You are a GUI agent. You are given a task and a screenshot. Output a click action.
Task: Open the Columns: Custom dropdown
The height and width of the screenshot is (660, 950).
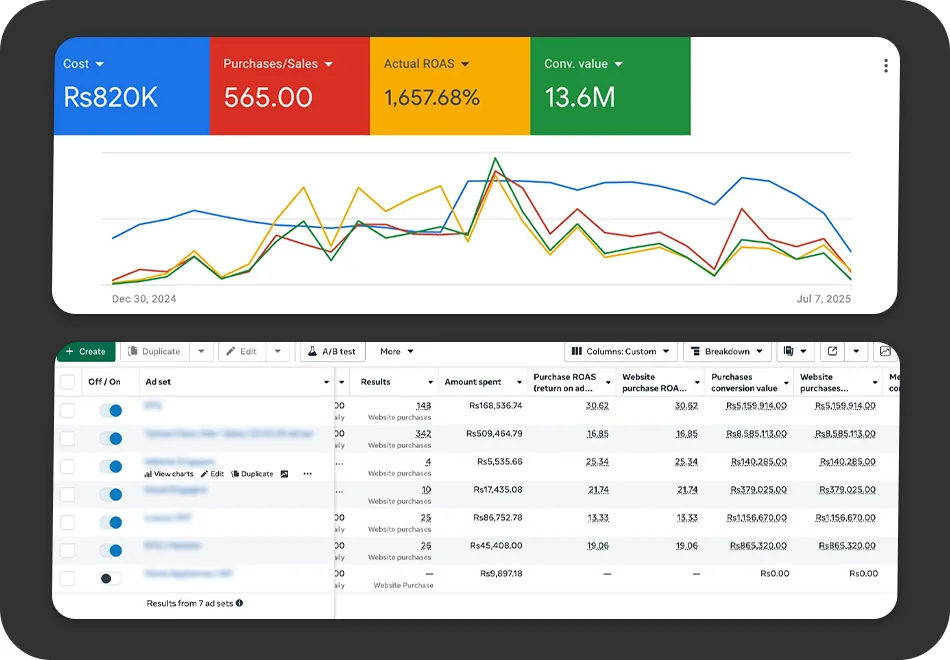(x=620, y=352)
